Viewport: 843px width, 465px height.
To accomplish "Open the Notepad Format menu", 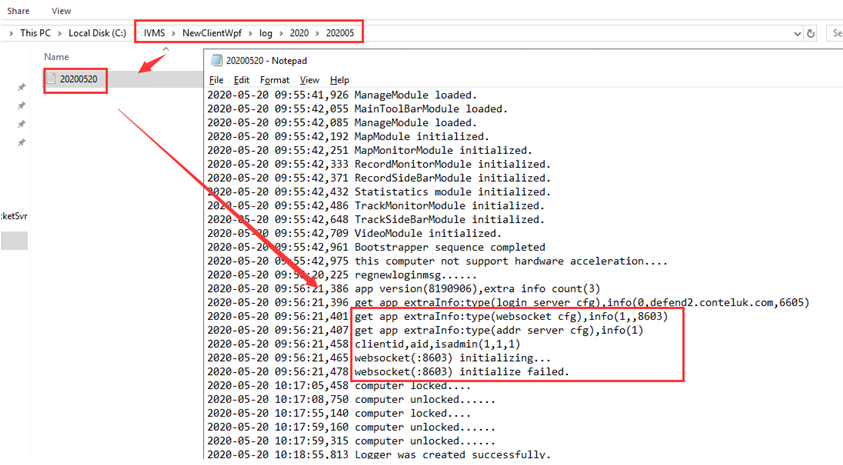I will 274,80.
